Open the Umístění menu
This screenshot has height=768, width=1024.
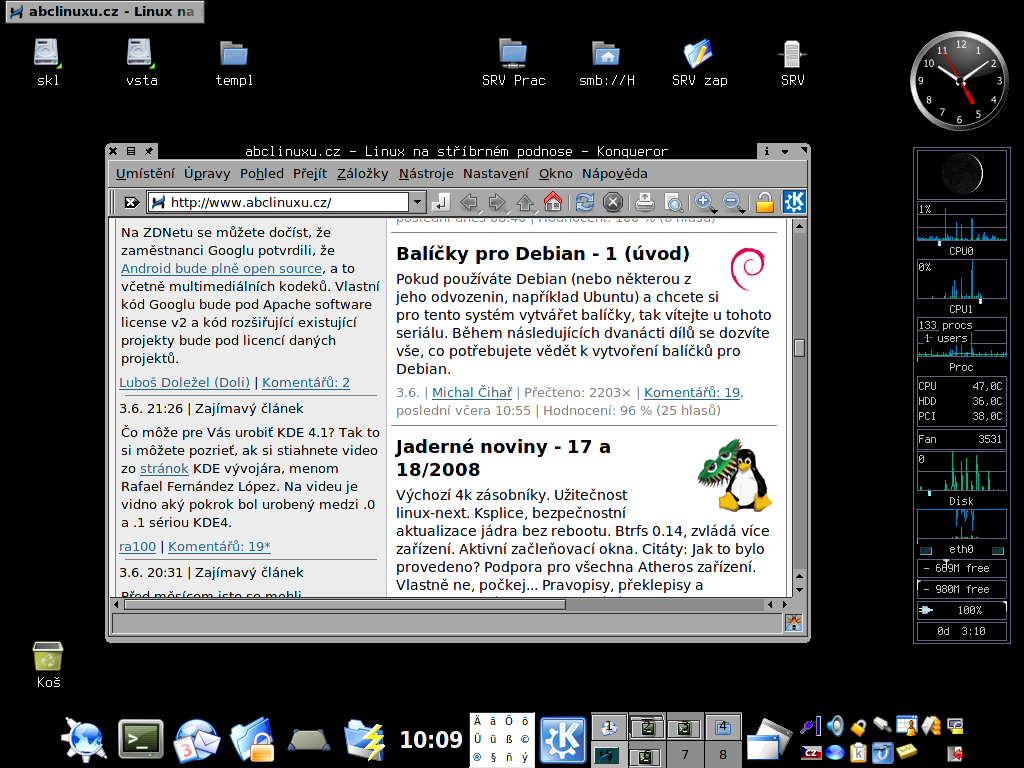pos(145,174)
